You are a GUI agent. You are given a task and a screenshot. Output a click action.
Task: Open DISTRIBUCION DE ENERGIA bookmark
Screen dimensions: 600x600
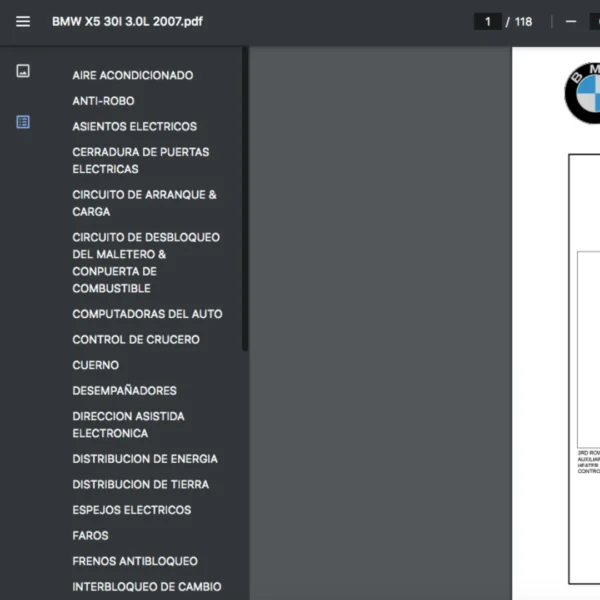[x=145, y=459]
